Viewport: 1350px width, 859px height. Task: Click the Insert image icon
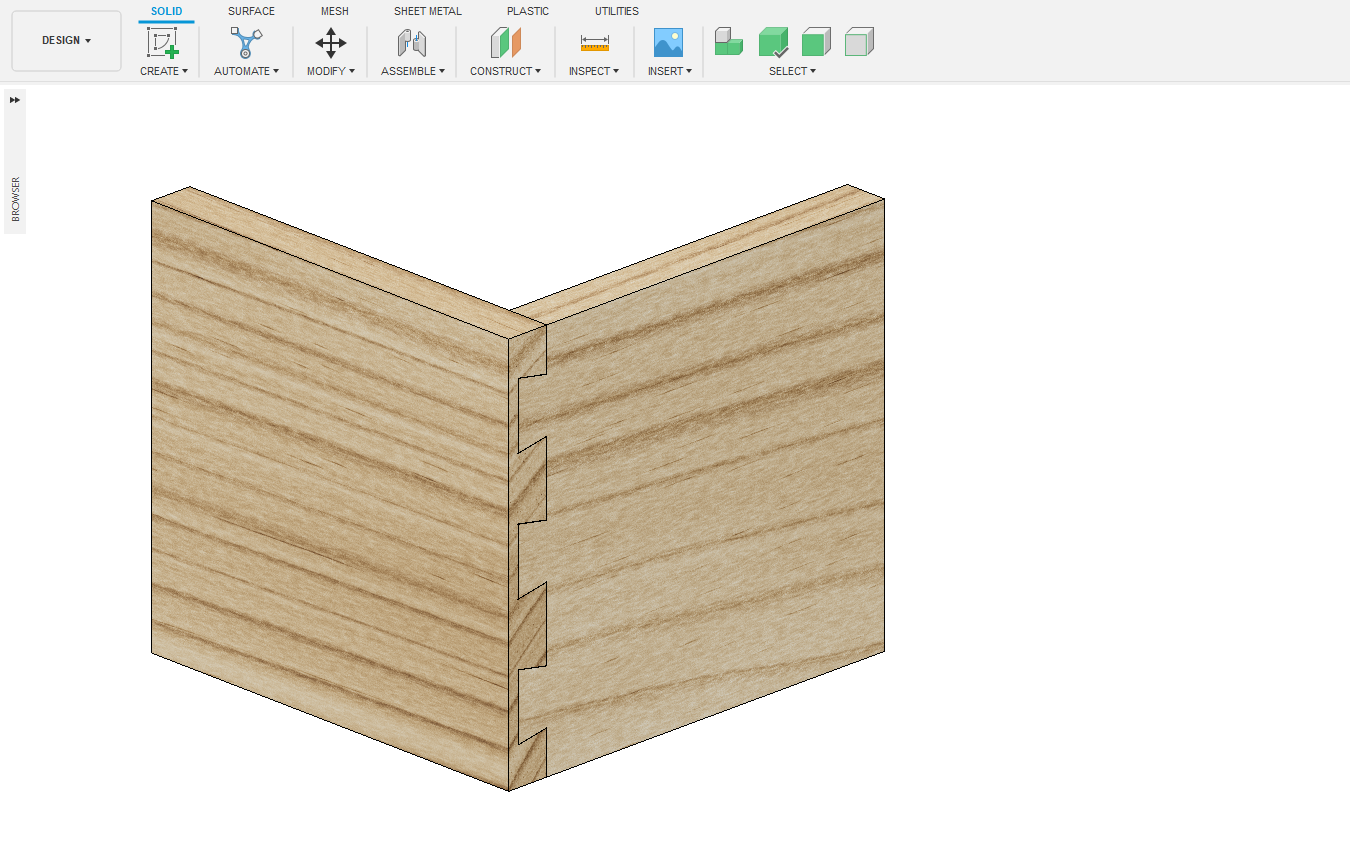pos(668,43)
